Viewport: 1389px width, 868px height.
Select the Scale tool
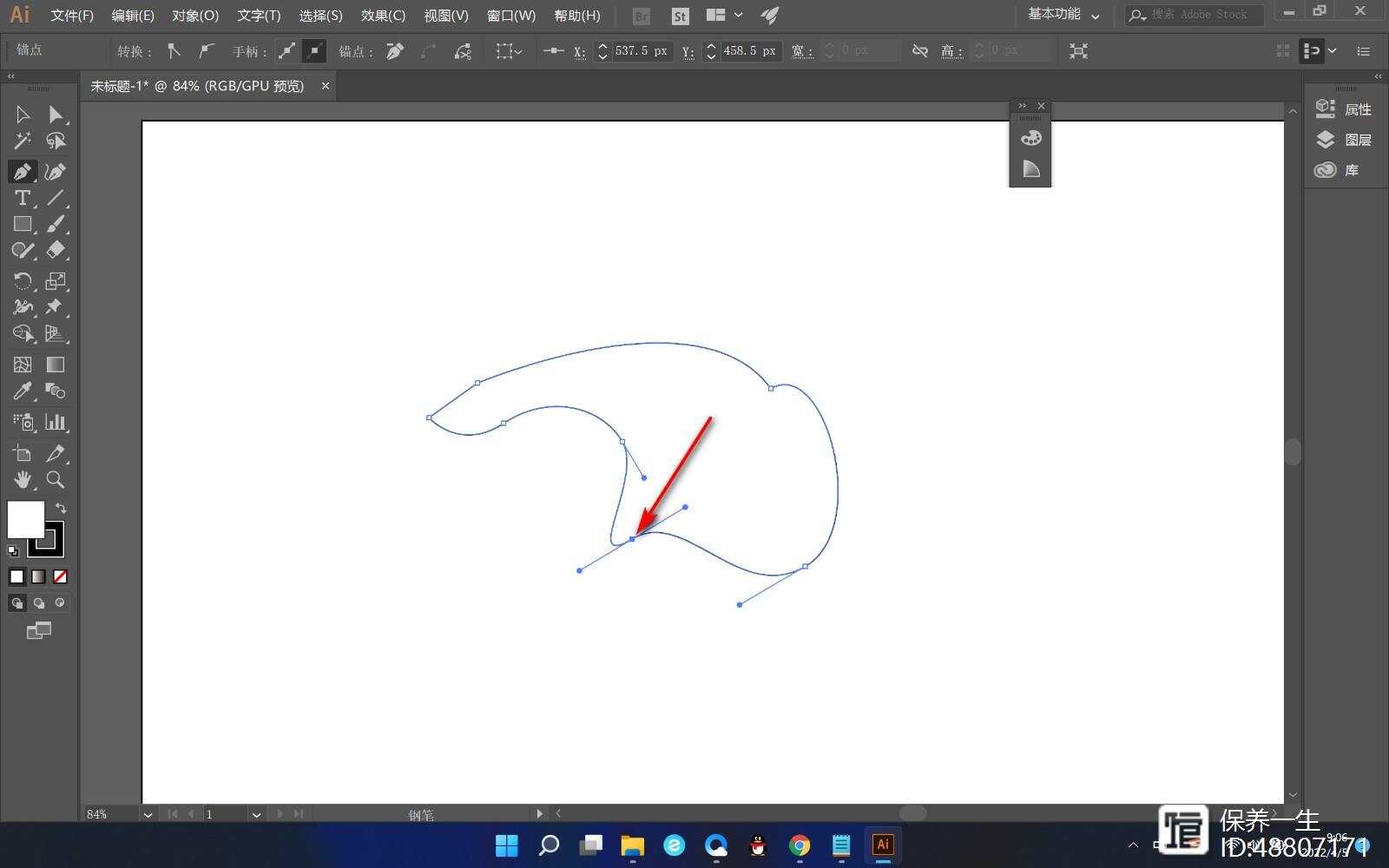[56, 280]
